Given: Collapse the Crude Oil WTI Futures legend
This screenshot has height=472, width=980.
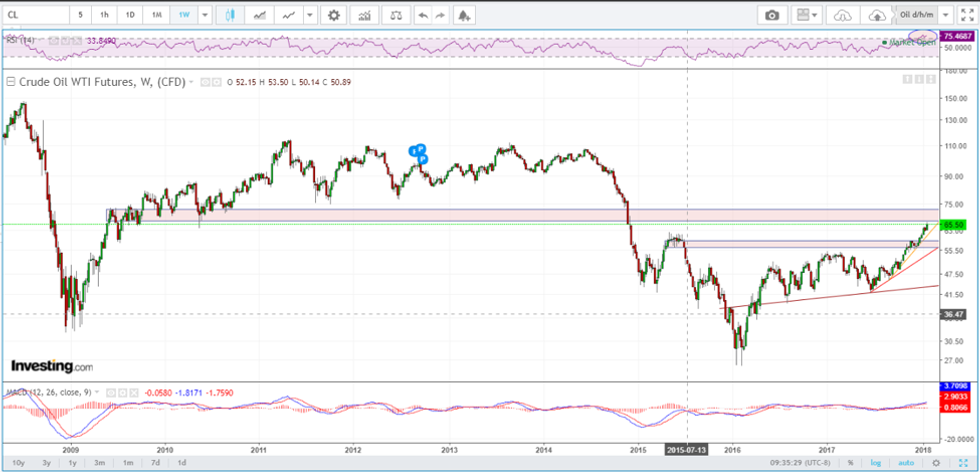Looking at the screenshot, I should pyautogui.click(x=11, y=82).
